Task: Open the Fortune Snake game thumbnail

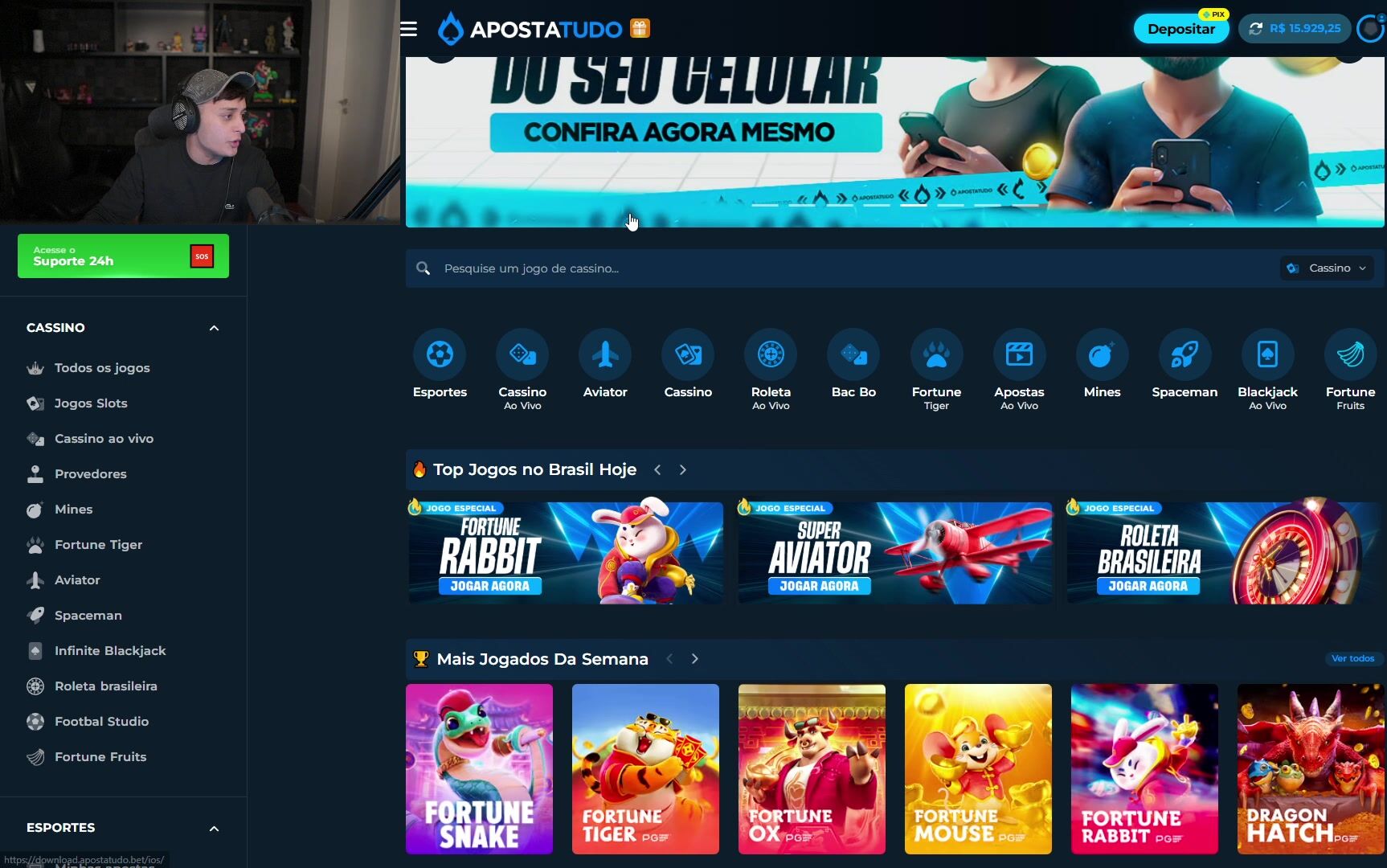Action: click(479, 769)
